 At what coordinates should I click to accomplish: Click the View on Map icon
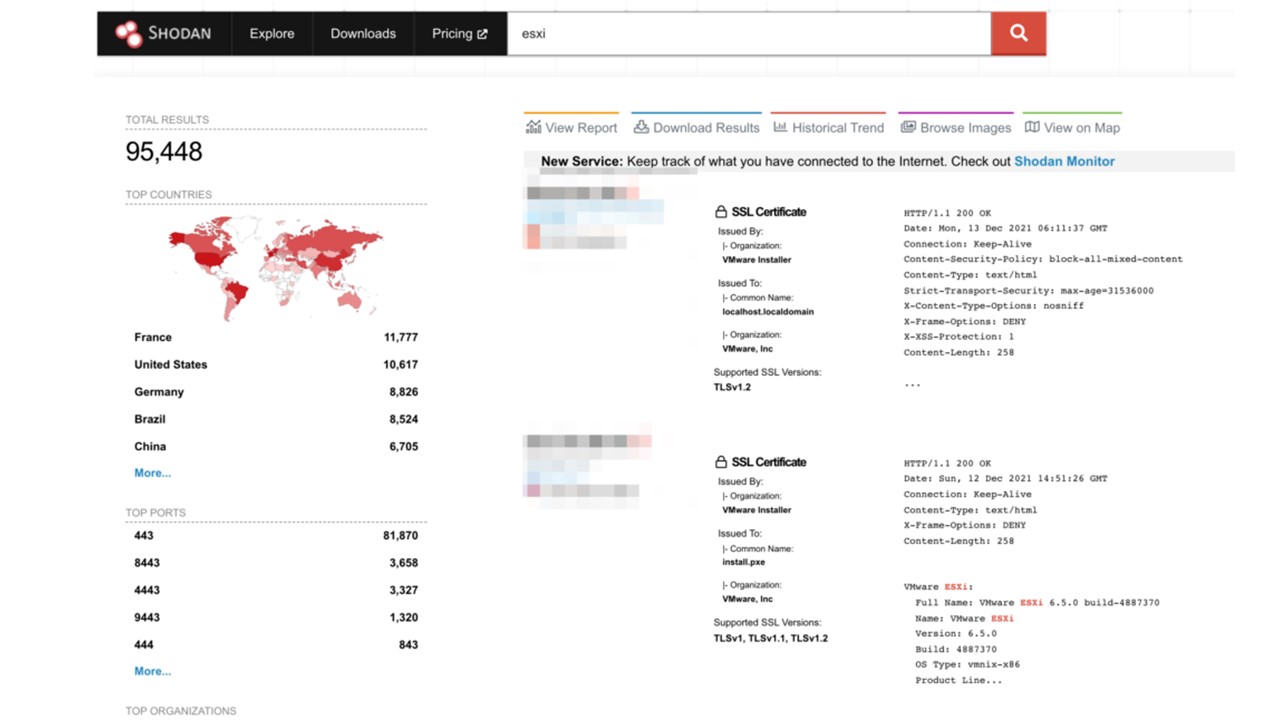(1032, 127)
